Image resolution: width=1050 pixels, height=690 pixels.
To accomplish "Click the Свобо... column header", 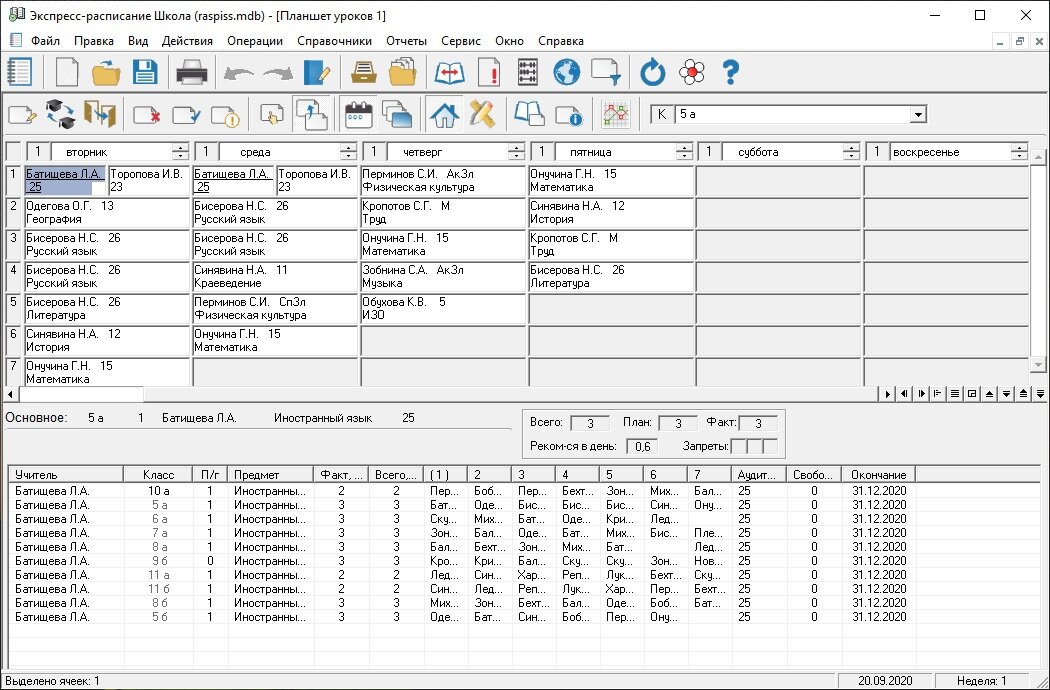I will coord(814,475).
